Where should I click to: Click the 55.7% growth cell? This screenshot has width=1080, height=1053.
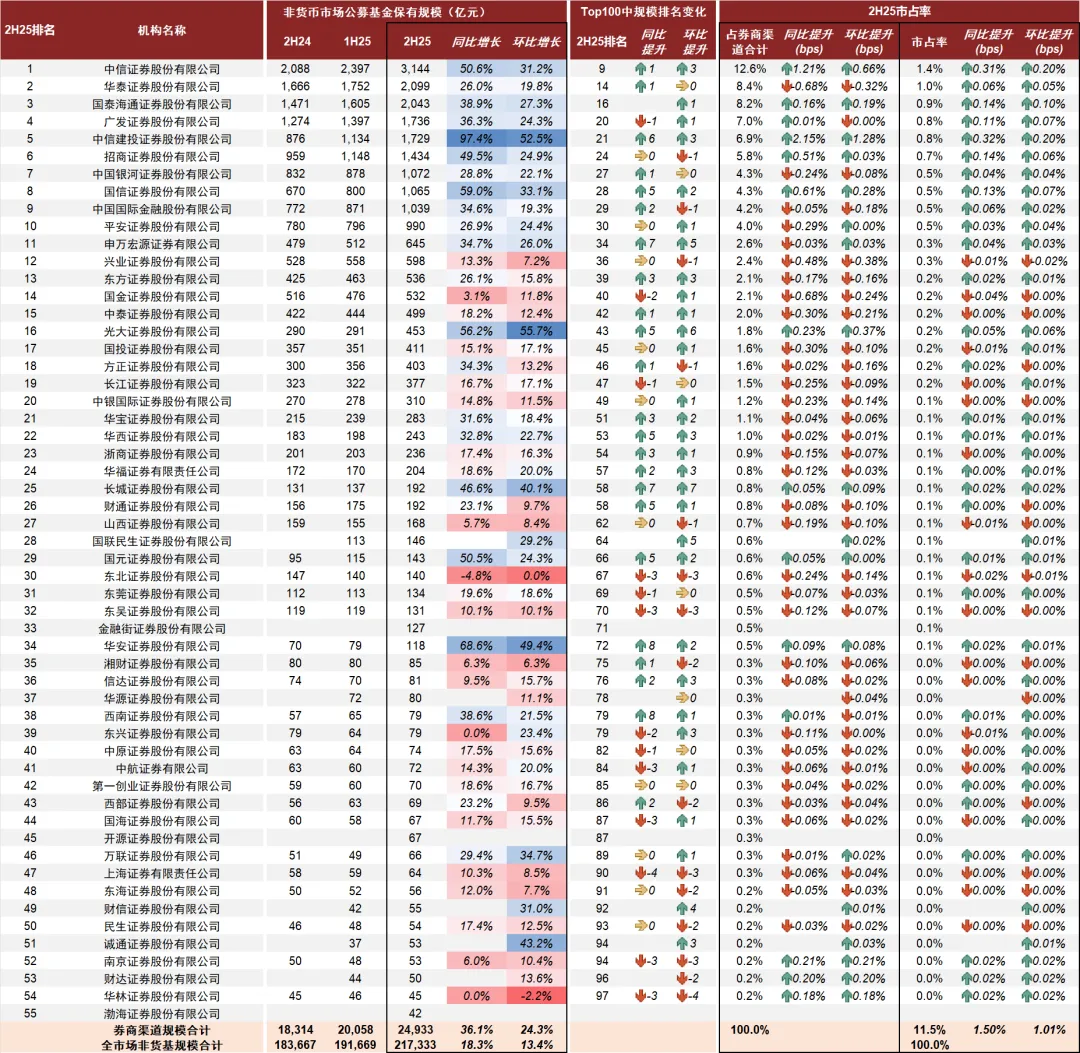537,331
